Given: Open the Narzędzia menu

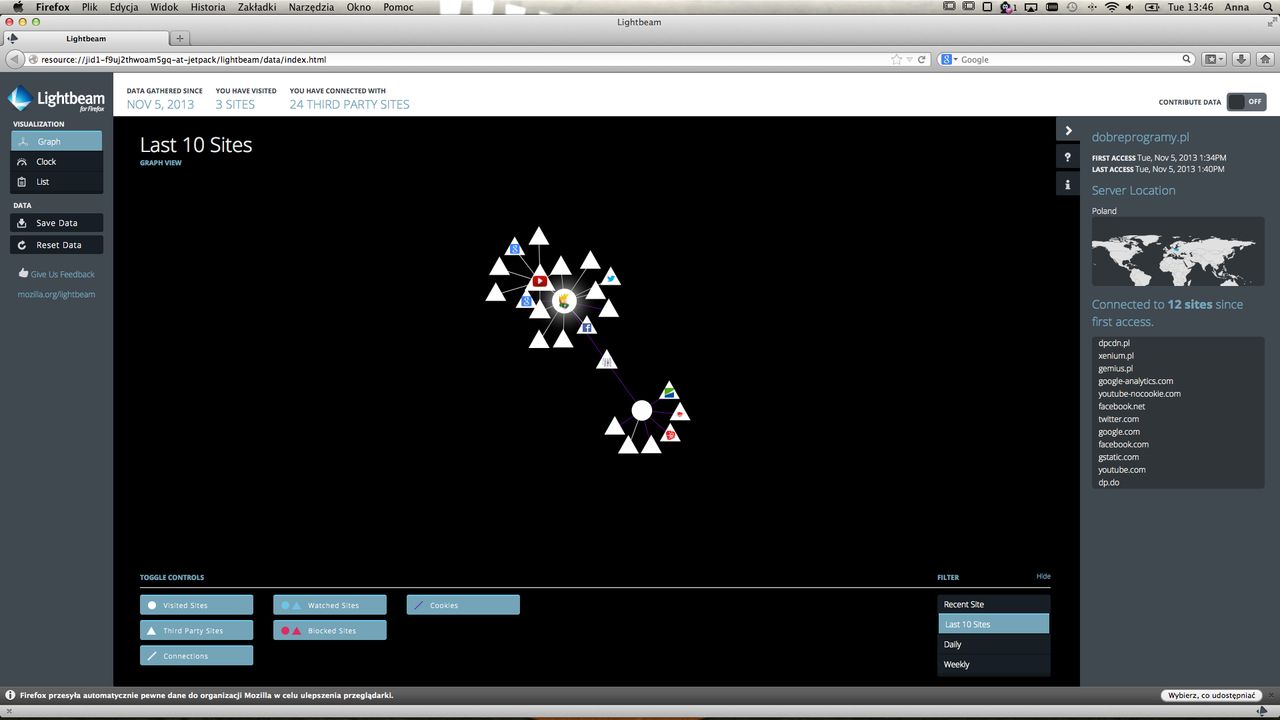Looking at the screenshot, I should pyautogui.click(x=311, y=7).
